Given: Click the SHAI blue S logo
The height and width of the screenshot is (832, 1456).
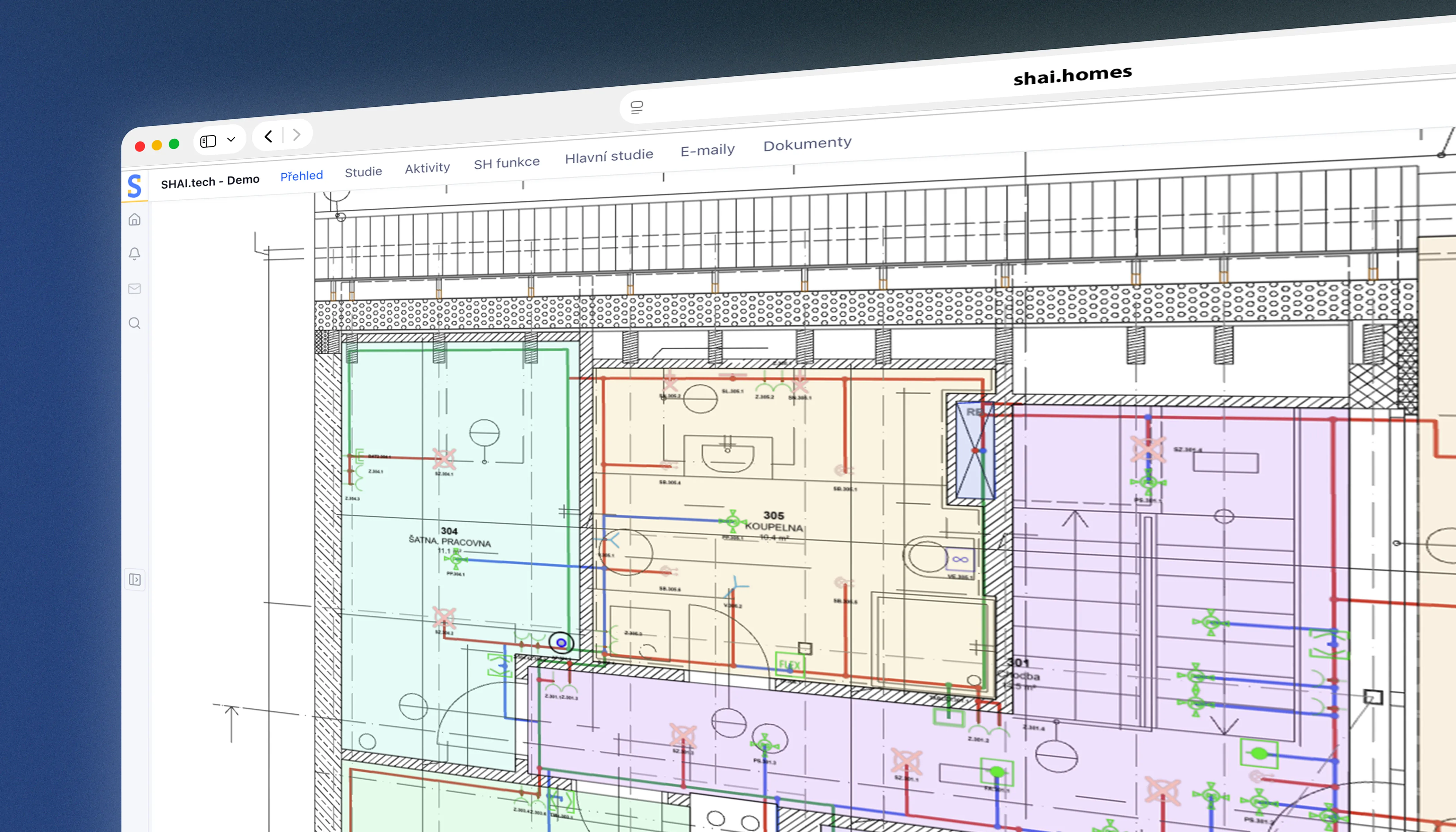Looking at the screenshot, I should [134, 186].
